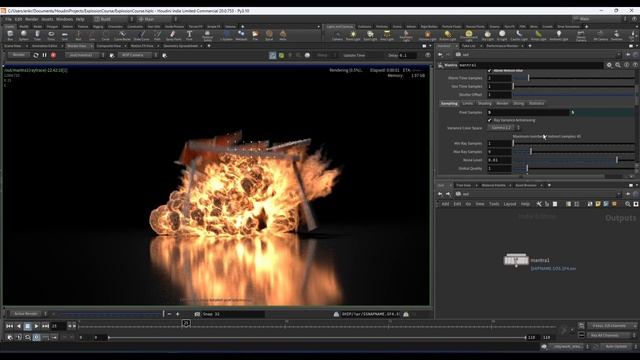Click the network editor search icon
640x360 pixels.
(628, 204)
